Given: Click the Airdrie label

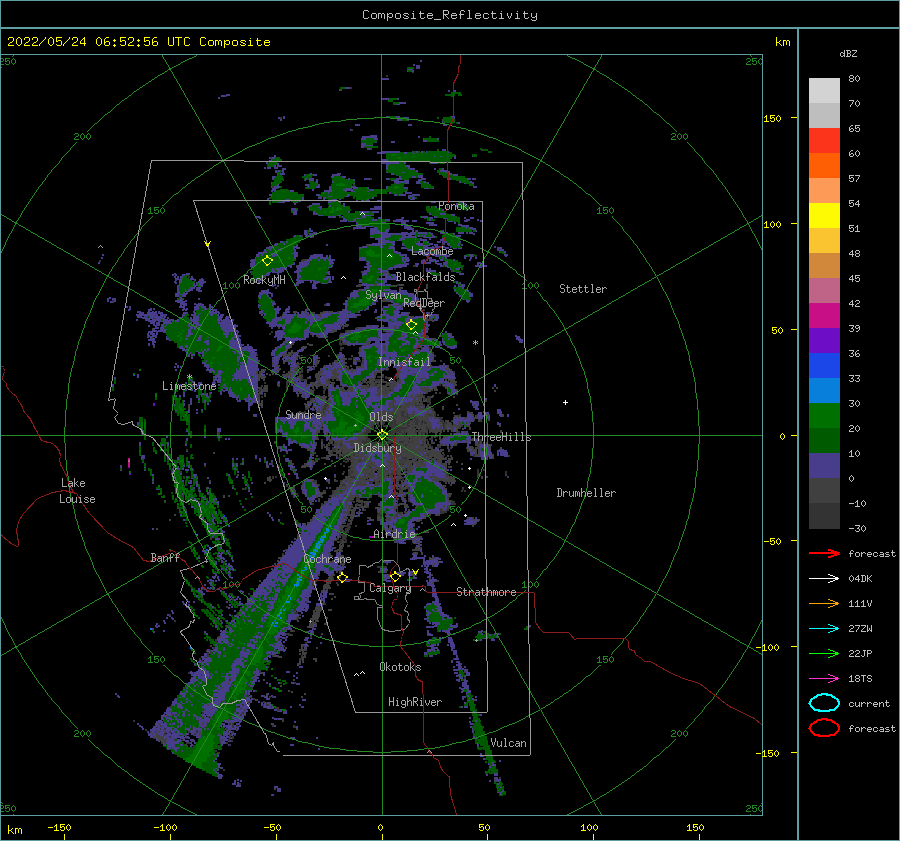Looking at the screenshot, I should pyautogui.click(x=394, y=534).
